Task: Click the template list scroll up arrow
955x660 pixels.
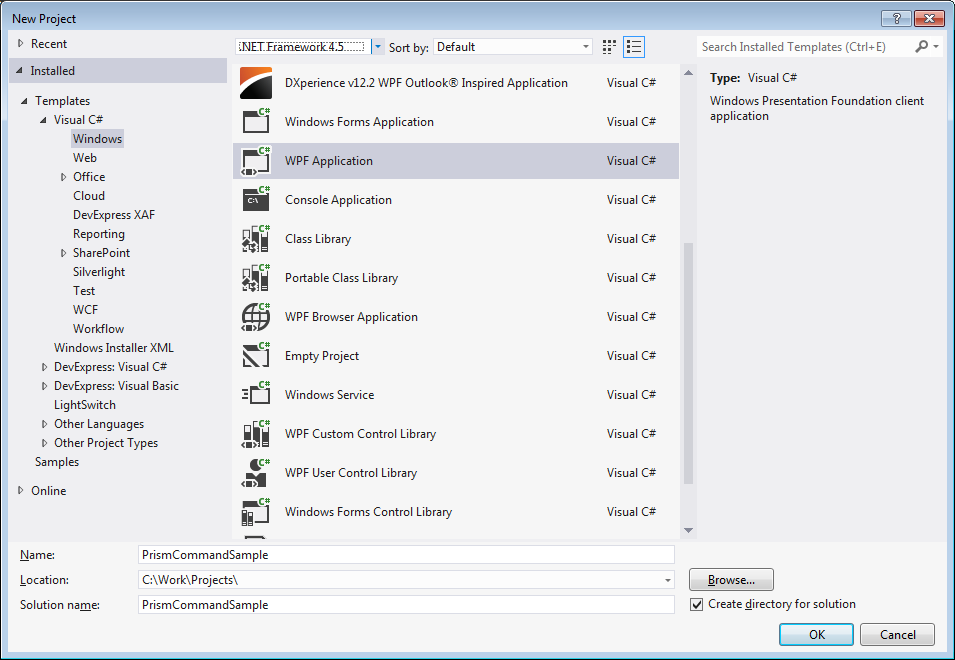Action: (689, 72)
